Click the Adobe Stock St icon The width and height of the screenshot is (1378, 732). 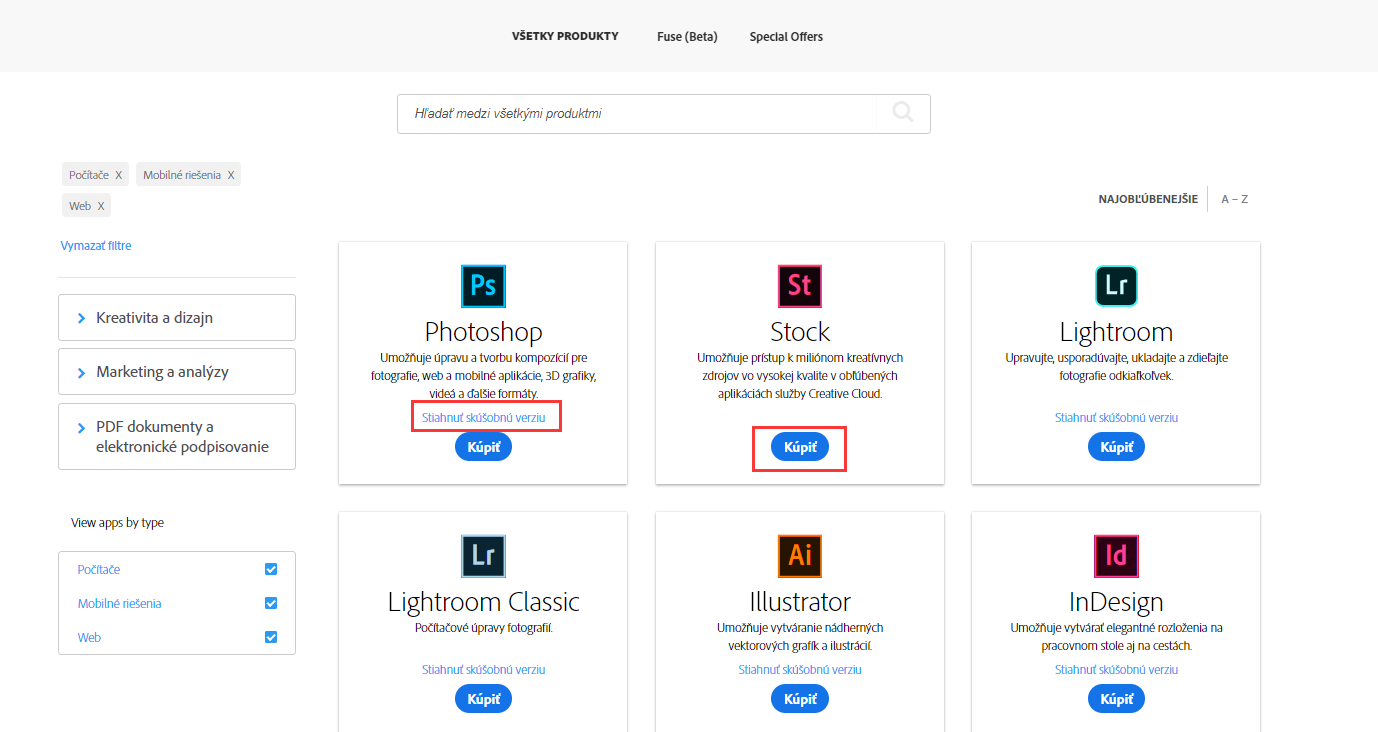(x=800, y=286)
